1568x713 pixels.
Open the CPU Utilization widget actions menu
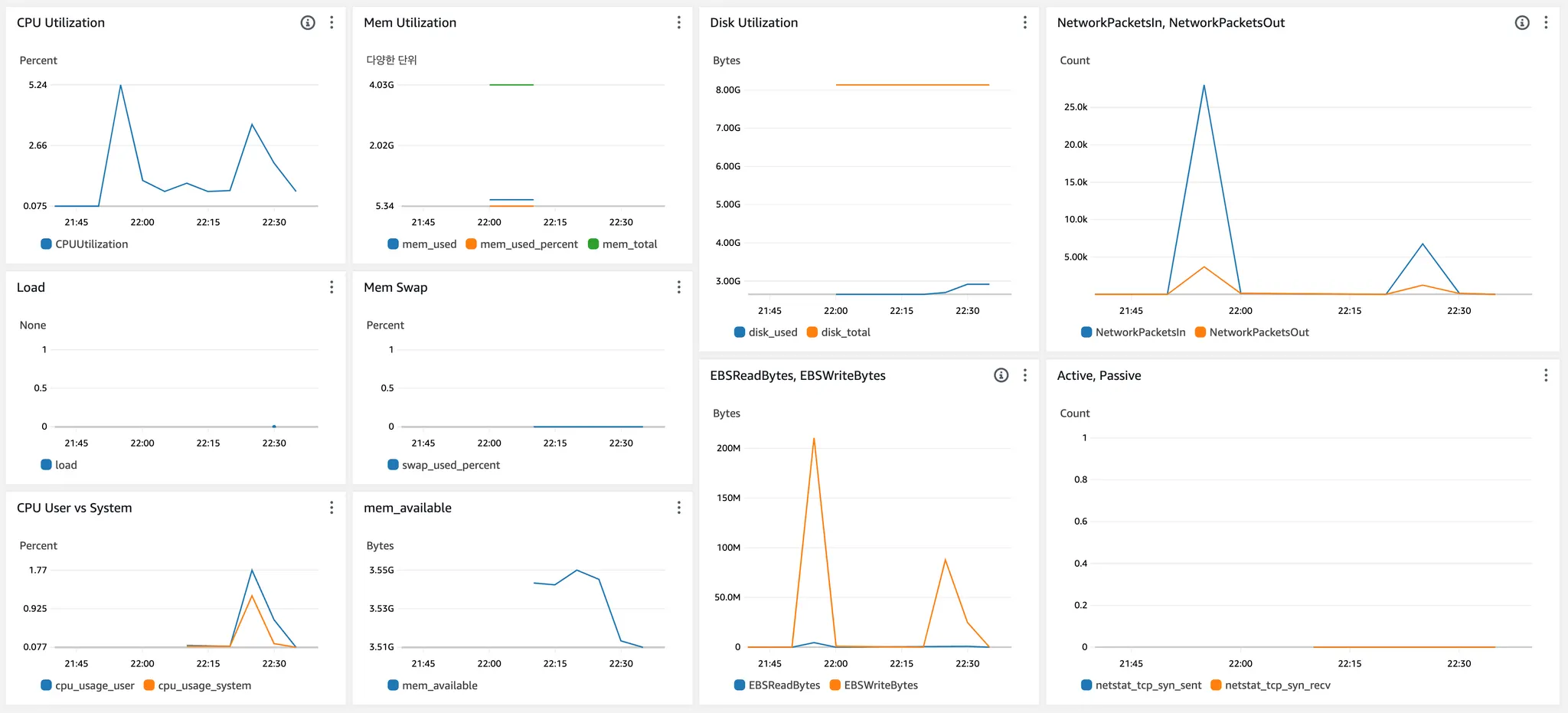332,23
